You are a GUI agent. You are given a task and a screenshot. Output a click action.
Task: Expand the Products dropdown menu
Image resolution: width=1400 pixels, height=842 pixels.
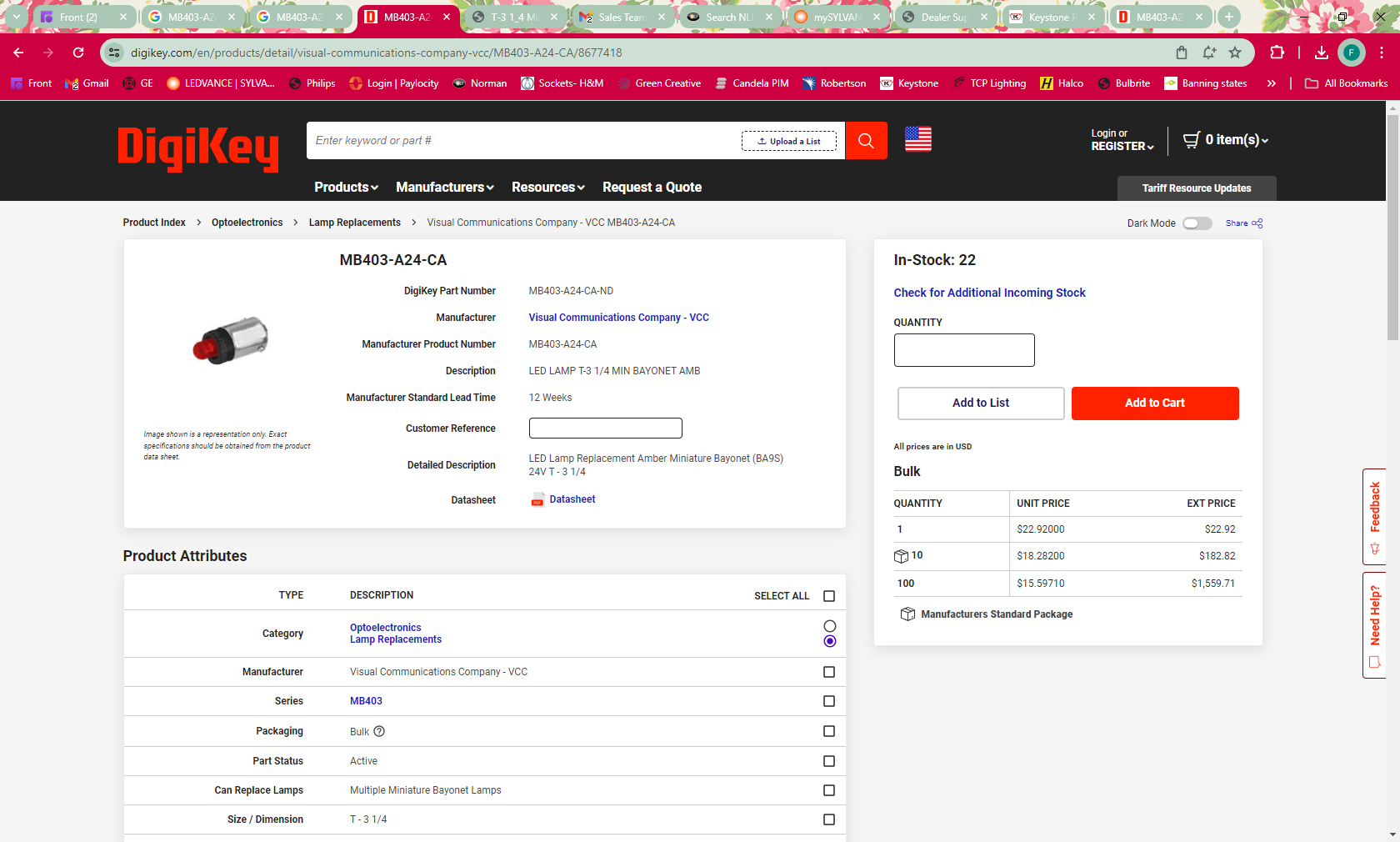point(346,188)
